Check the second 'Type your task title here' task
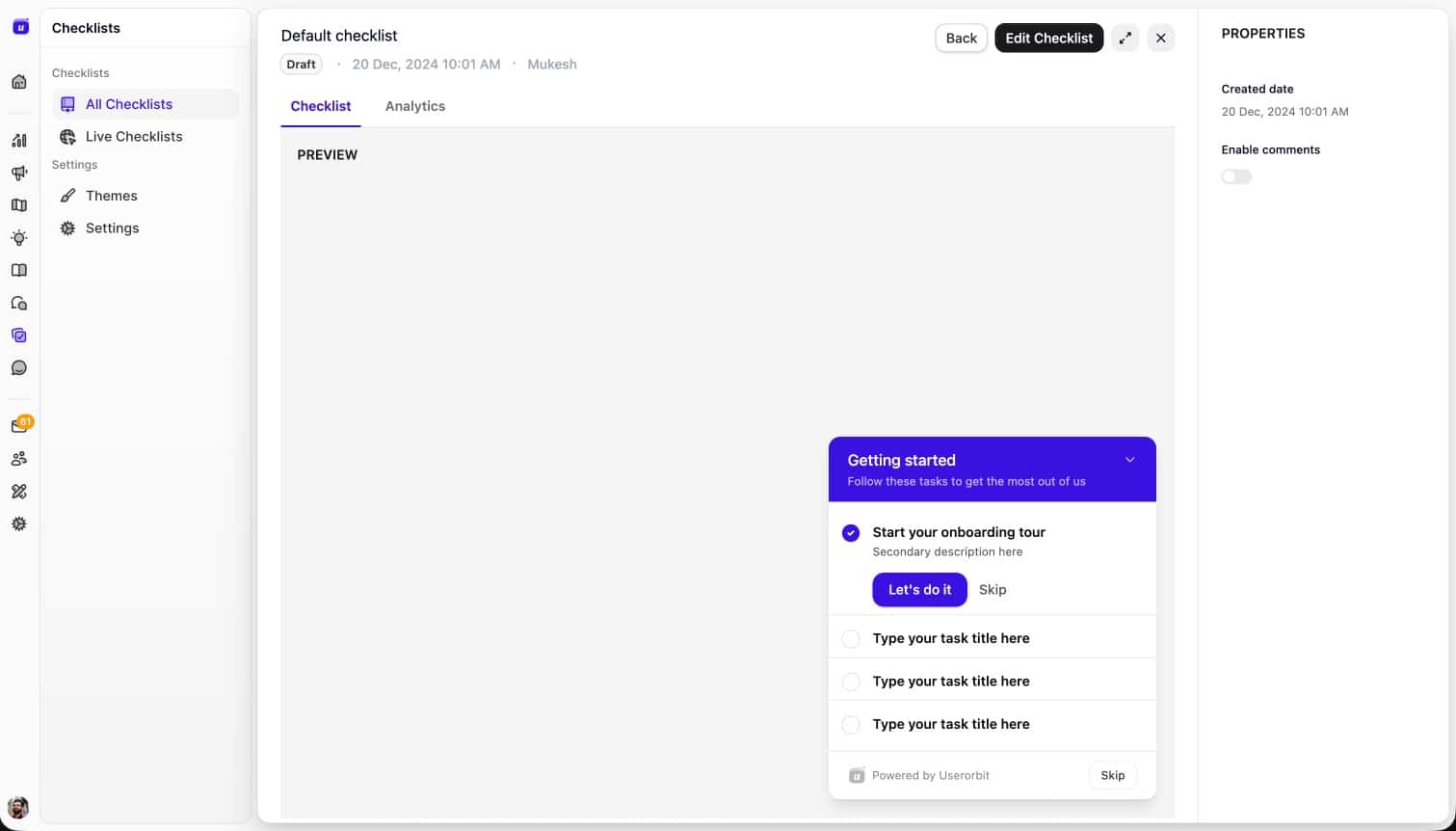Image resolution: width=1456 pixels, height=831 pixels. click(851, 682)
